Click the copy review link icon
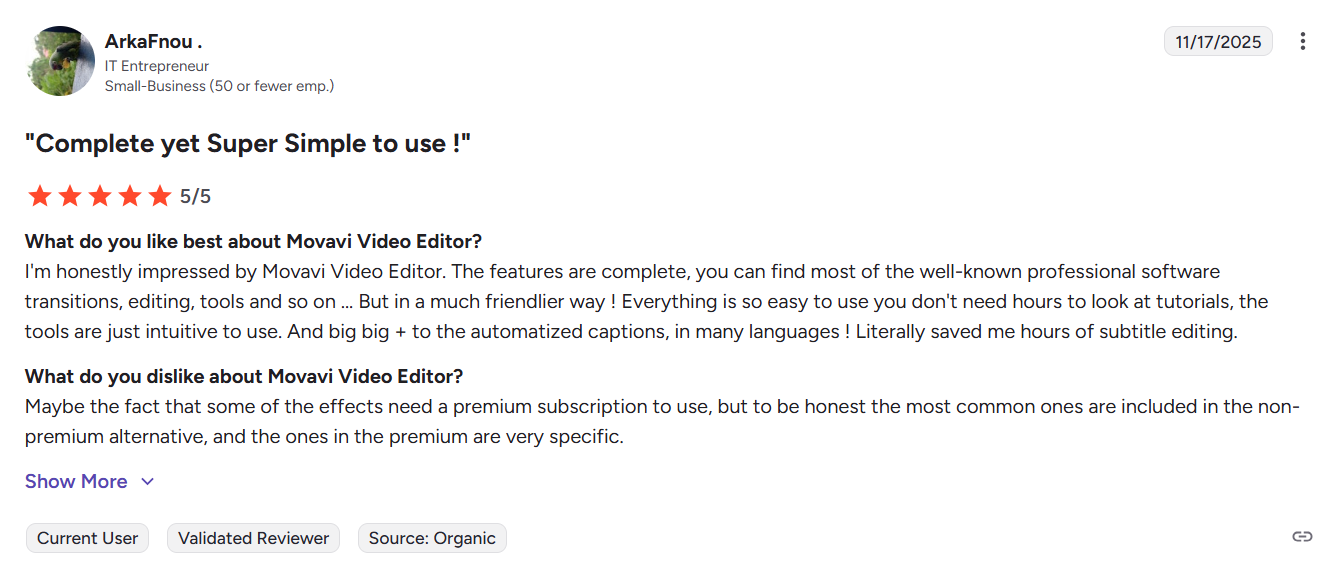Image resolution: width=1342 pixels, height=580 pixels. [1302, 537]
